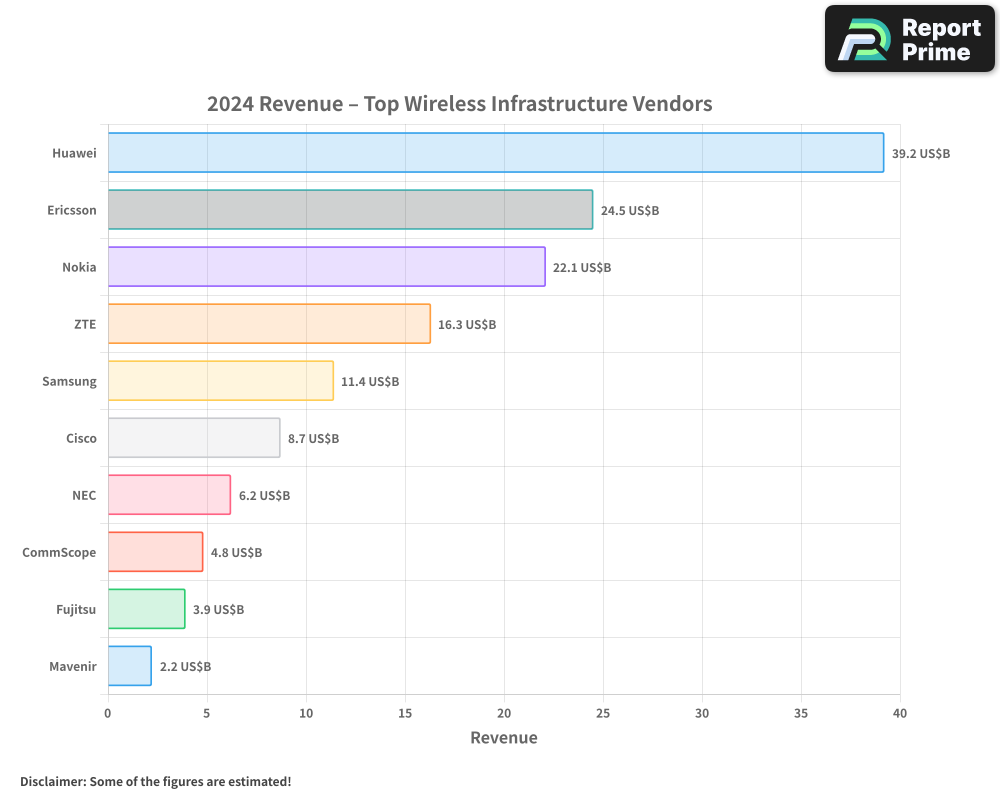Select the 11.4 US$B value label
This screenshot has width=1000, height=800.
(x=370, y=381)
